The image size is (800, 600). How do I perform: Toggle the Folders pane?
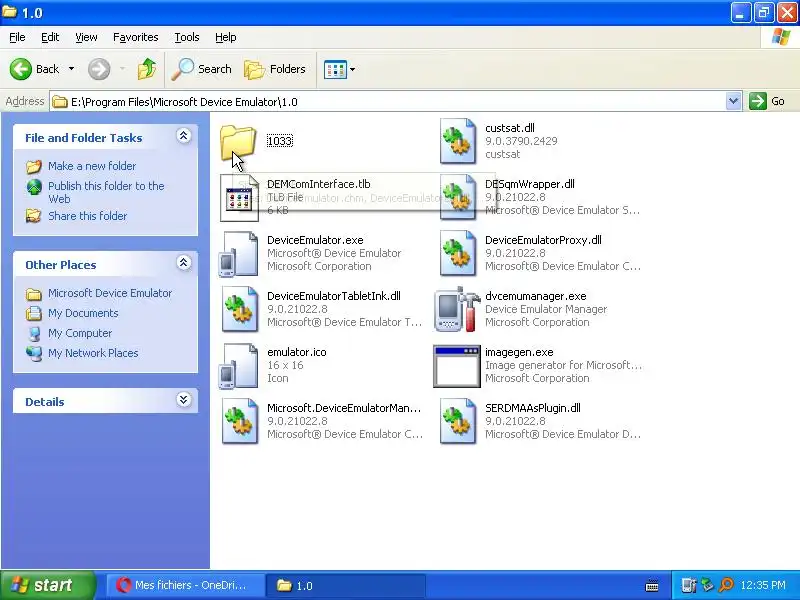[x=275, y=69]
